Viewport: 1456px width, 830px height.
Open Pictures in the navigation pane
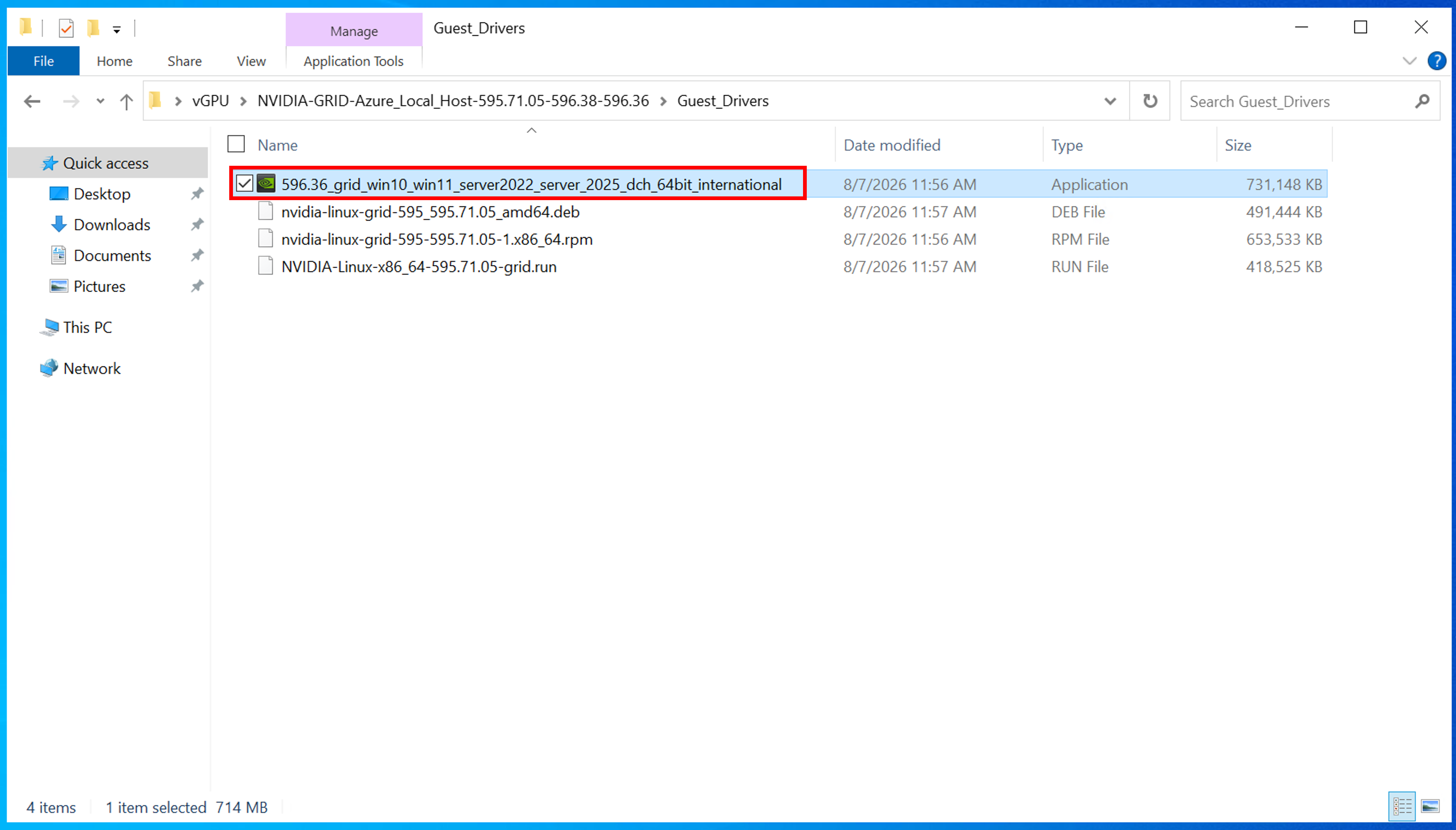click(x=99, y=286)
